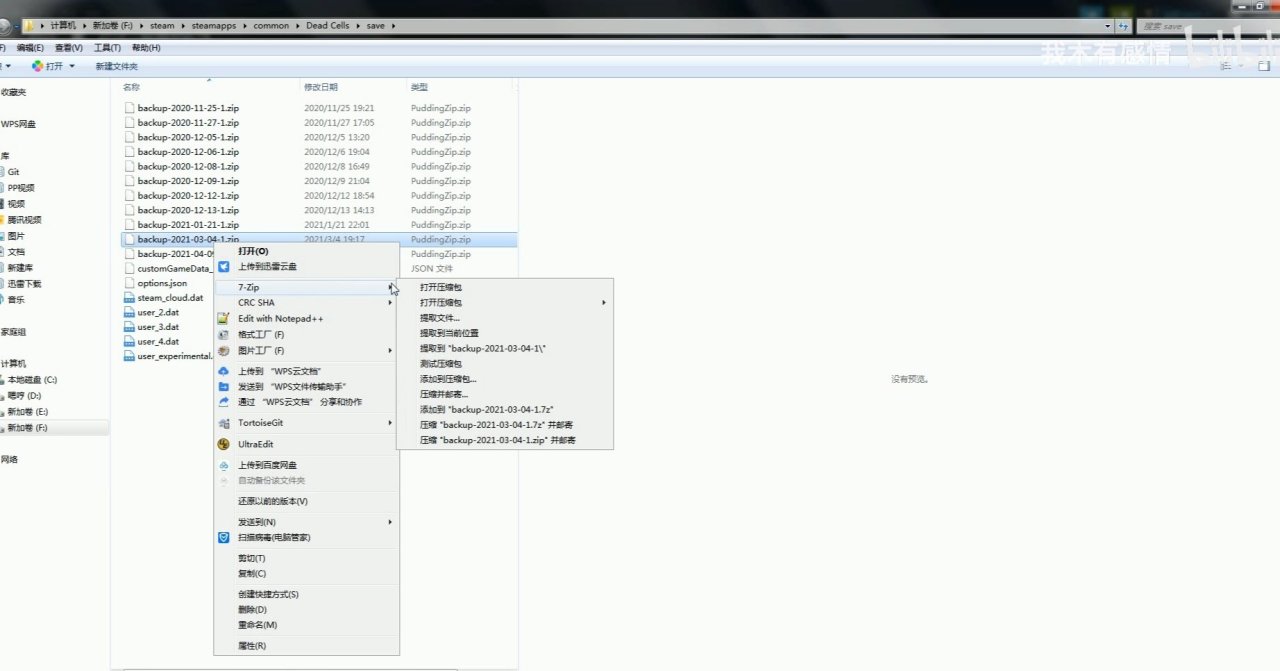Select 本地磁盘 (C:) in navigation pane
Screen dimensions: 1280x671
pyautogui.click(x=33, y=380)
